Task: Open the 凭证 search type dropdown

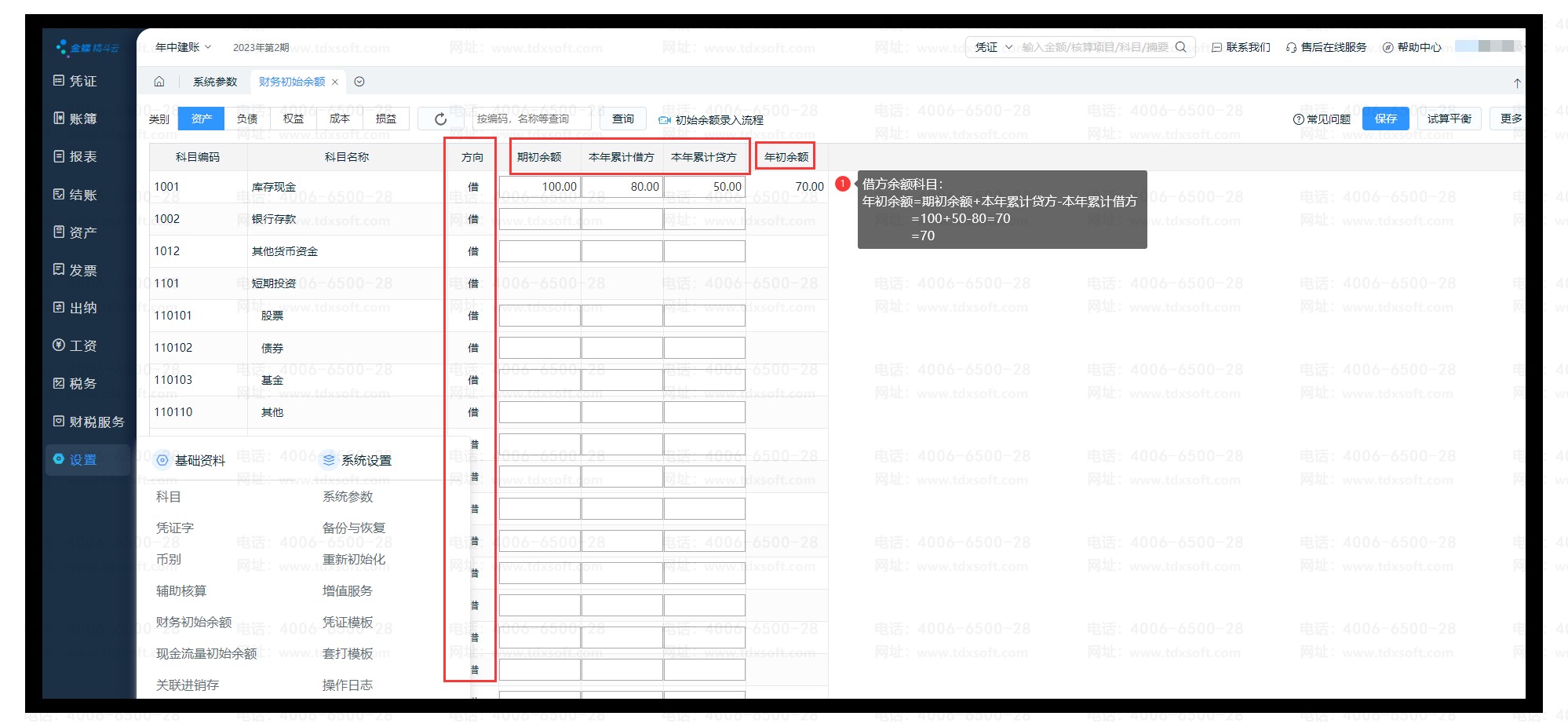Action: (994, 47)
